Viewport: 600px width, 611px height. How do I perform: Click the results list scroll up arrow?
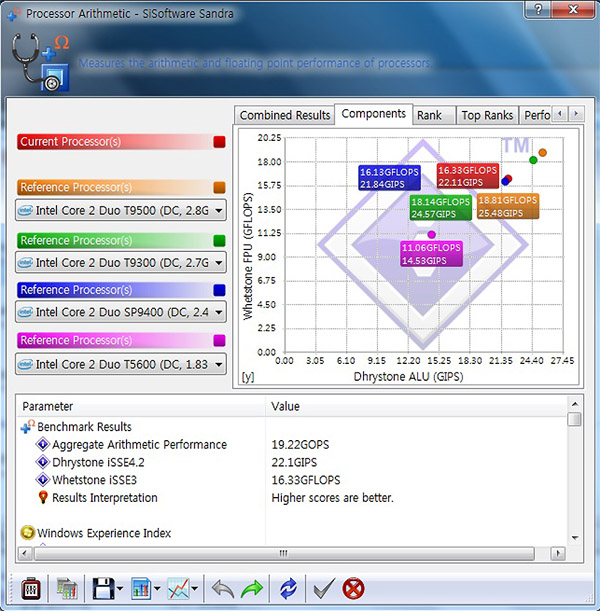[x=575, y=404]
